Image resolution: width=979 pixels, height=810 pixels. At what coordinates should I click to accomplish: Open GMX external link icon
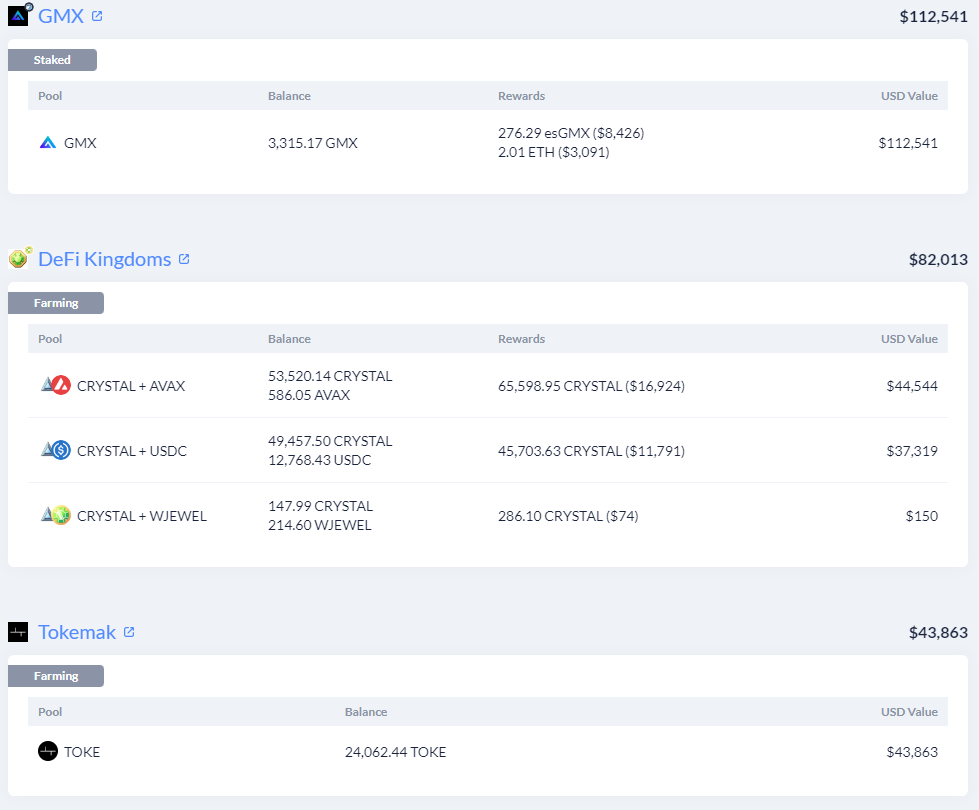click(97, 16)
